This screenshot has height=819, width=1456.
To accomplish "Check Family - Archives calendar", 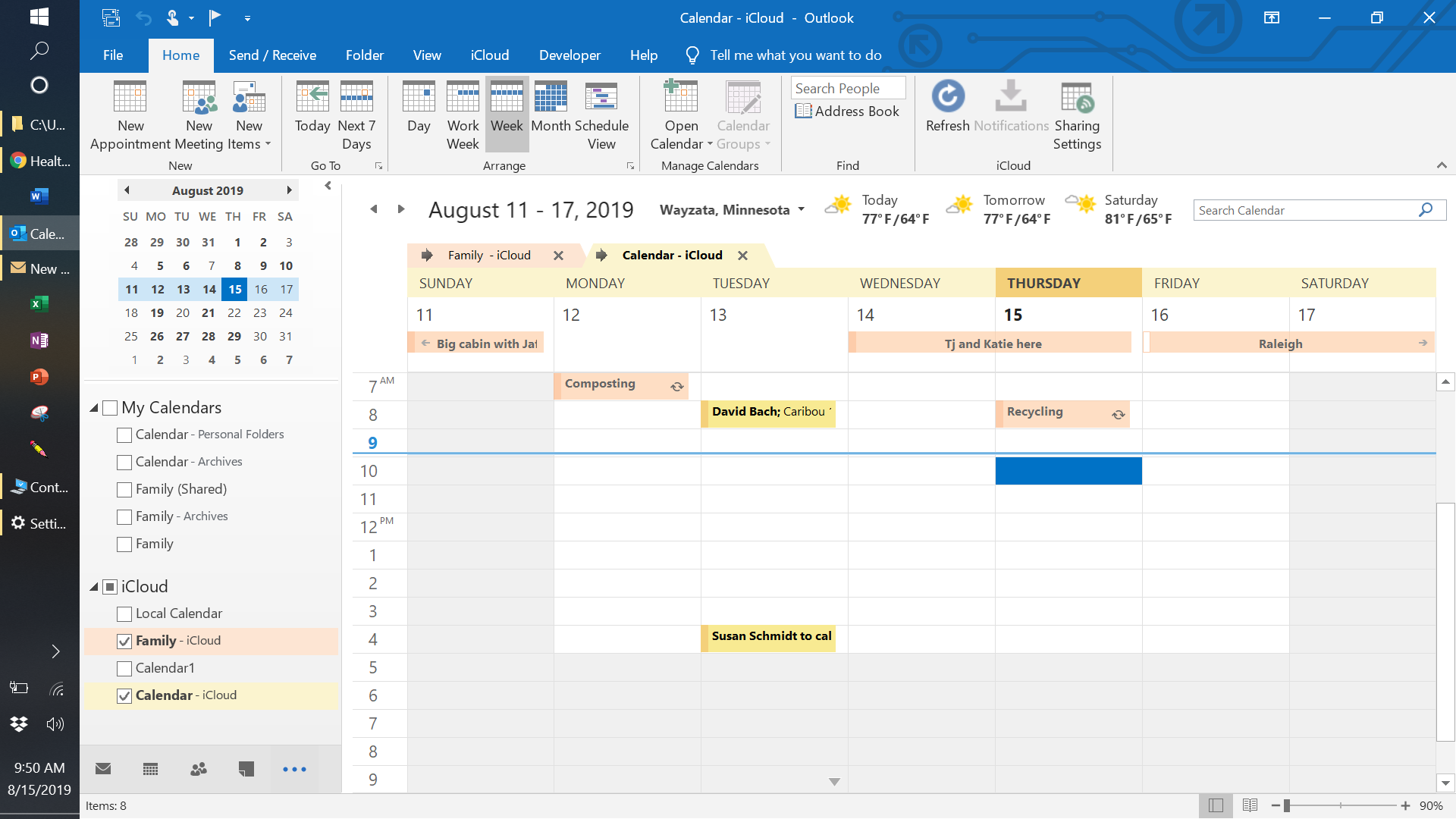I will click(x=124, y=517).
